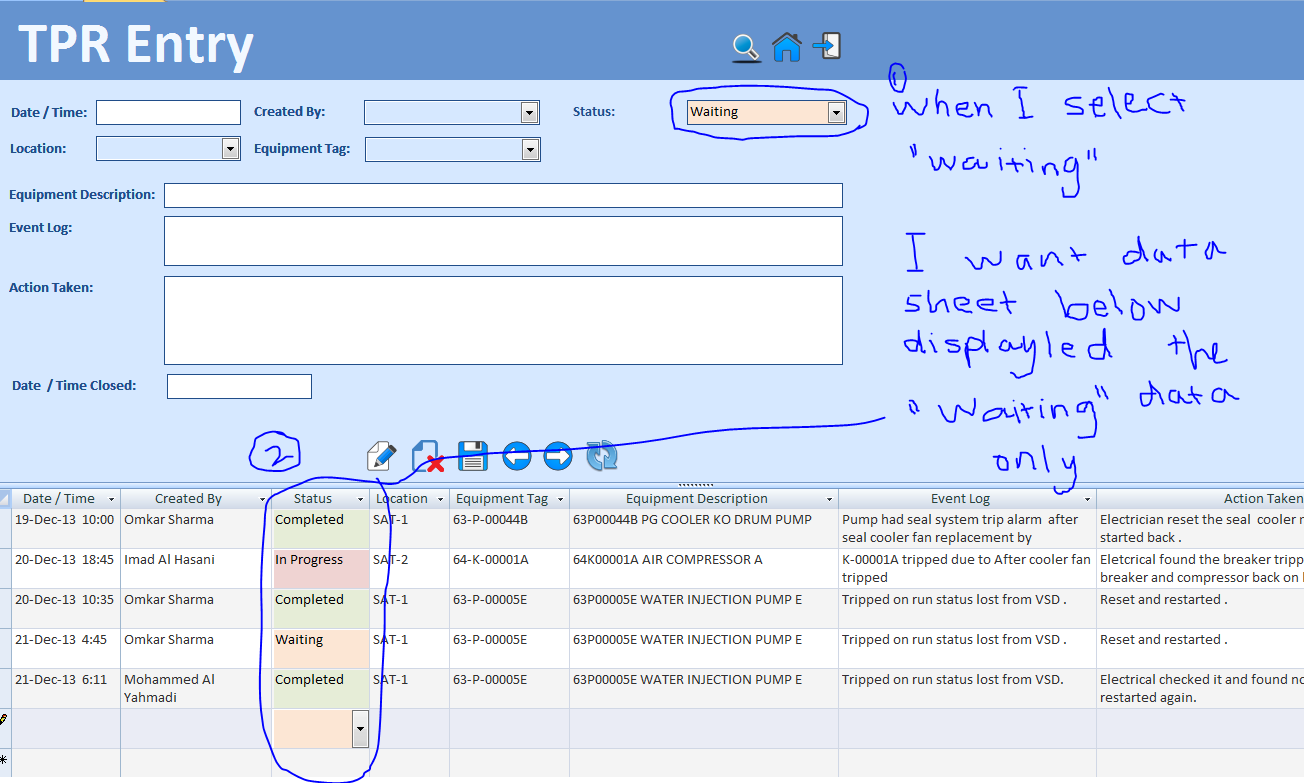Select the 63-P-00044B equipment tag cell
This screenshot has height=783, width=1304.
point(510,529)
